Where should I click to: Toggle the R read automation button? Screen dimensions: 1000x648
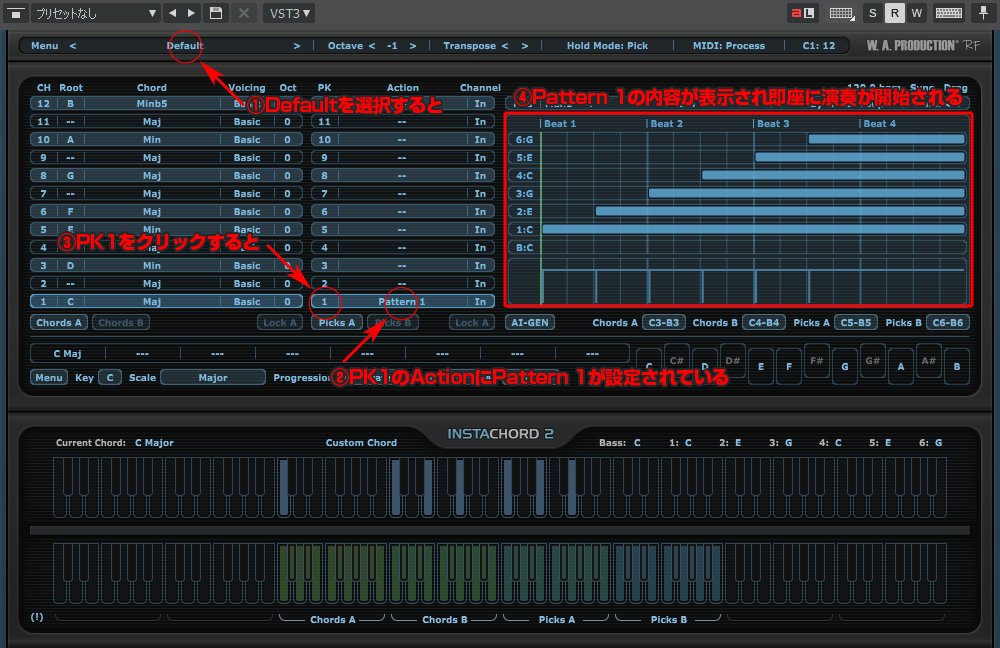pyautogui.click(x=895, y=13)
